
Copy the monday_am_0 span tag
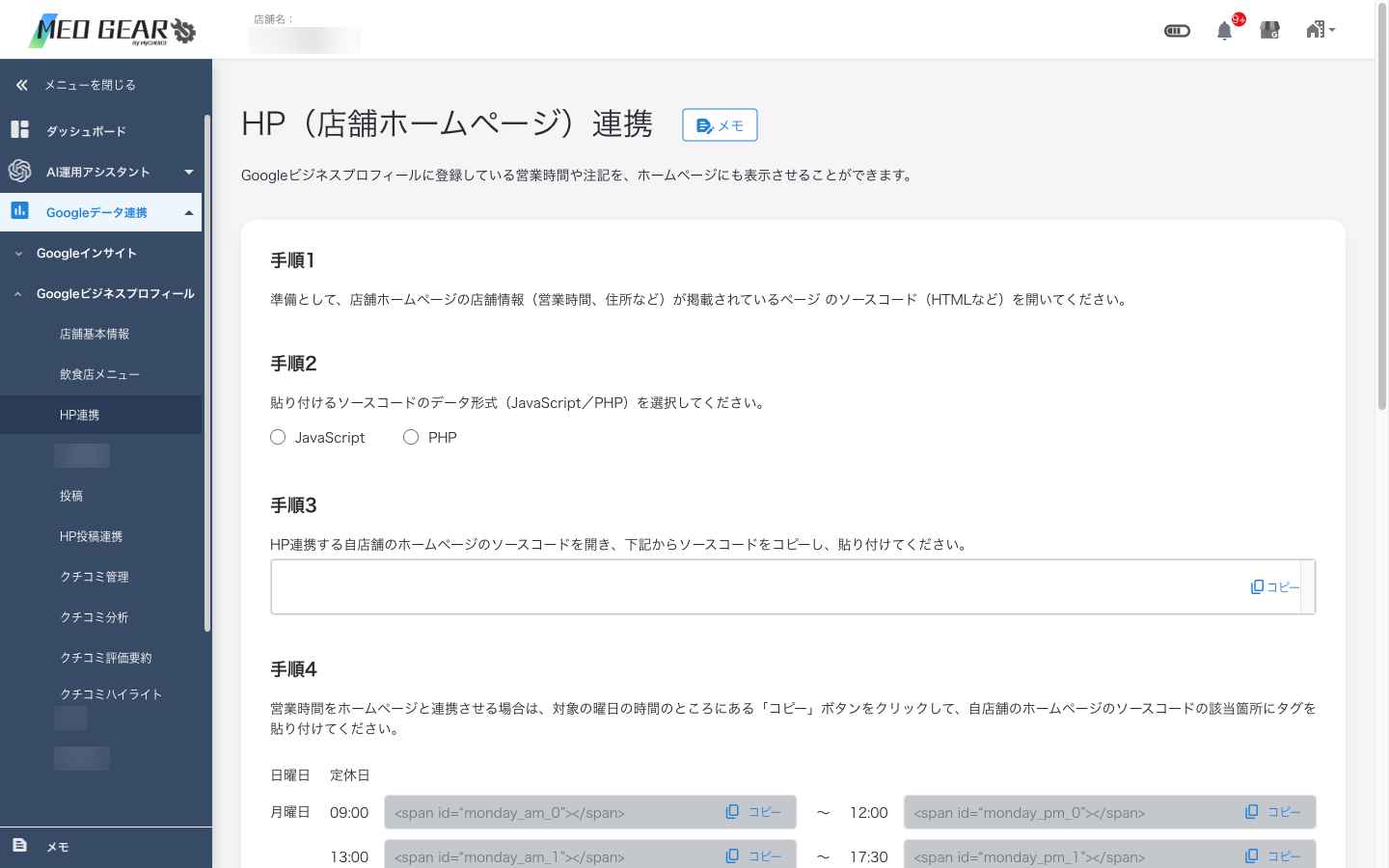point(753,812)
